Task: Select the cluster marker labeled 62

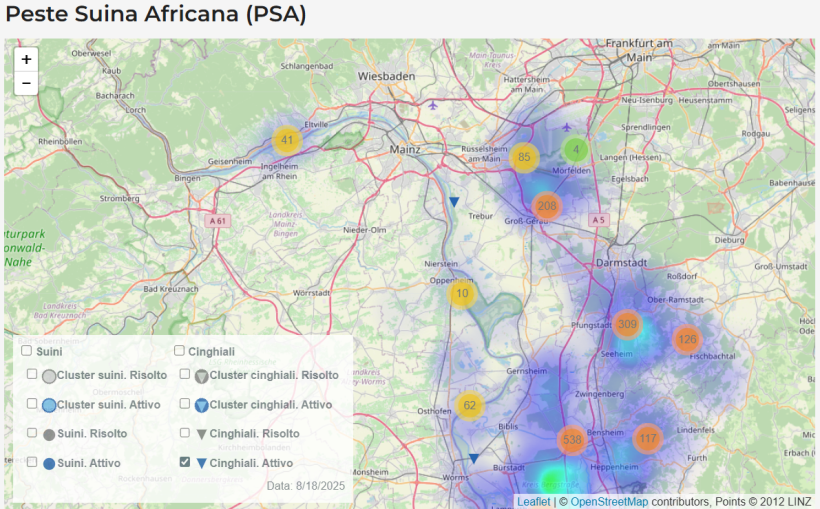Action: (470, 405)
